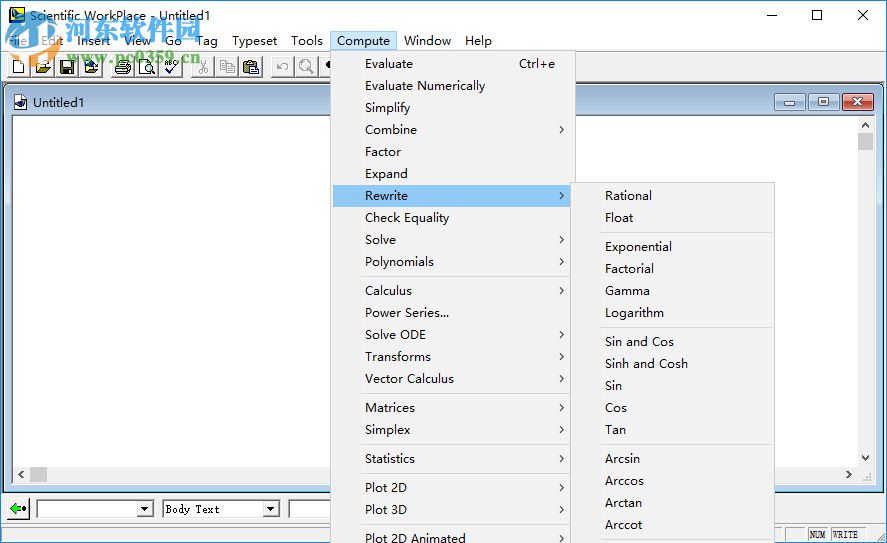Save the document with the floppy disk icon
Viewport: 887px width, 543px height.
pyautogui.click(x=67, y=67)
